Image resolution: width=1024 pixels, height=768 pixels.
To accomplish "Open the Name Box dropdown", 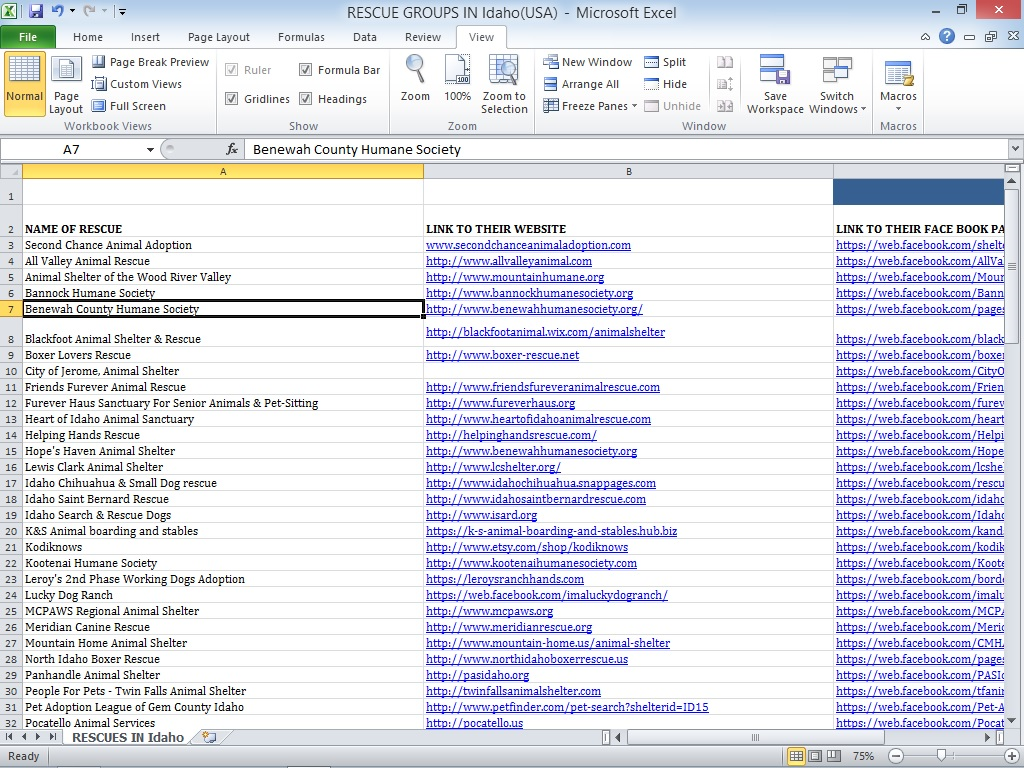I will click(x=150, y=150).
